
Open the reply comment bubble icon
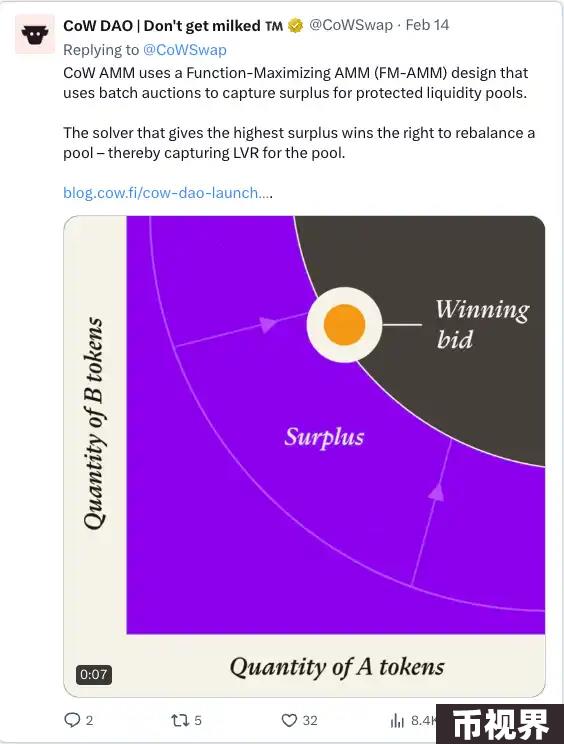(x=72, y=720)
